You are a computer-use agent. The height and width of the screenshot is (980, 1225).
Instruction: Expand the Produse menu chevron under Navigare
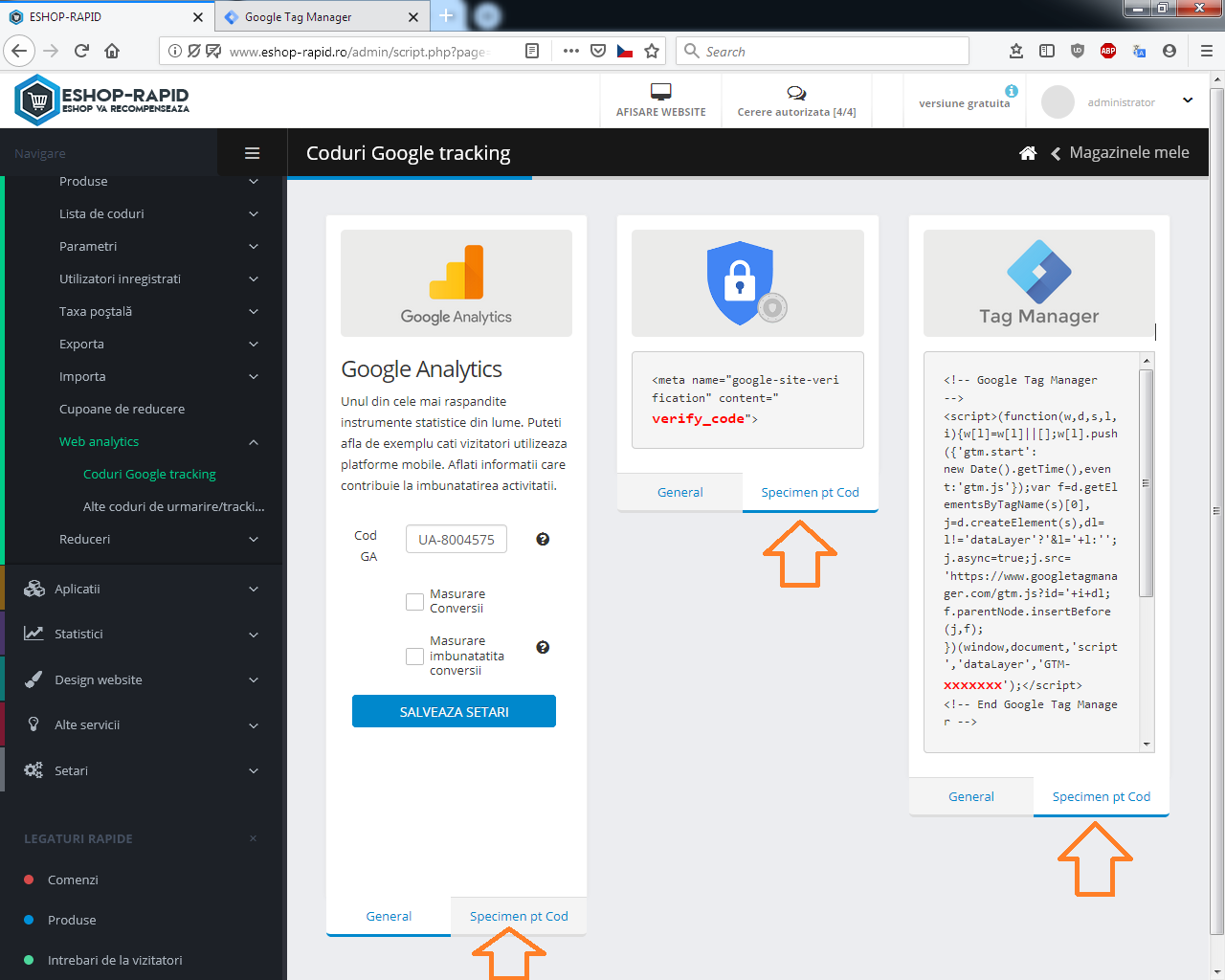[254, 181]
